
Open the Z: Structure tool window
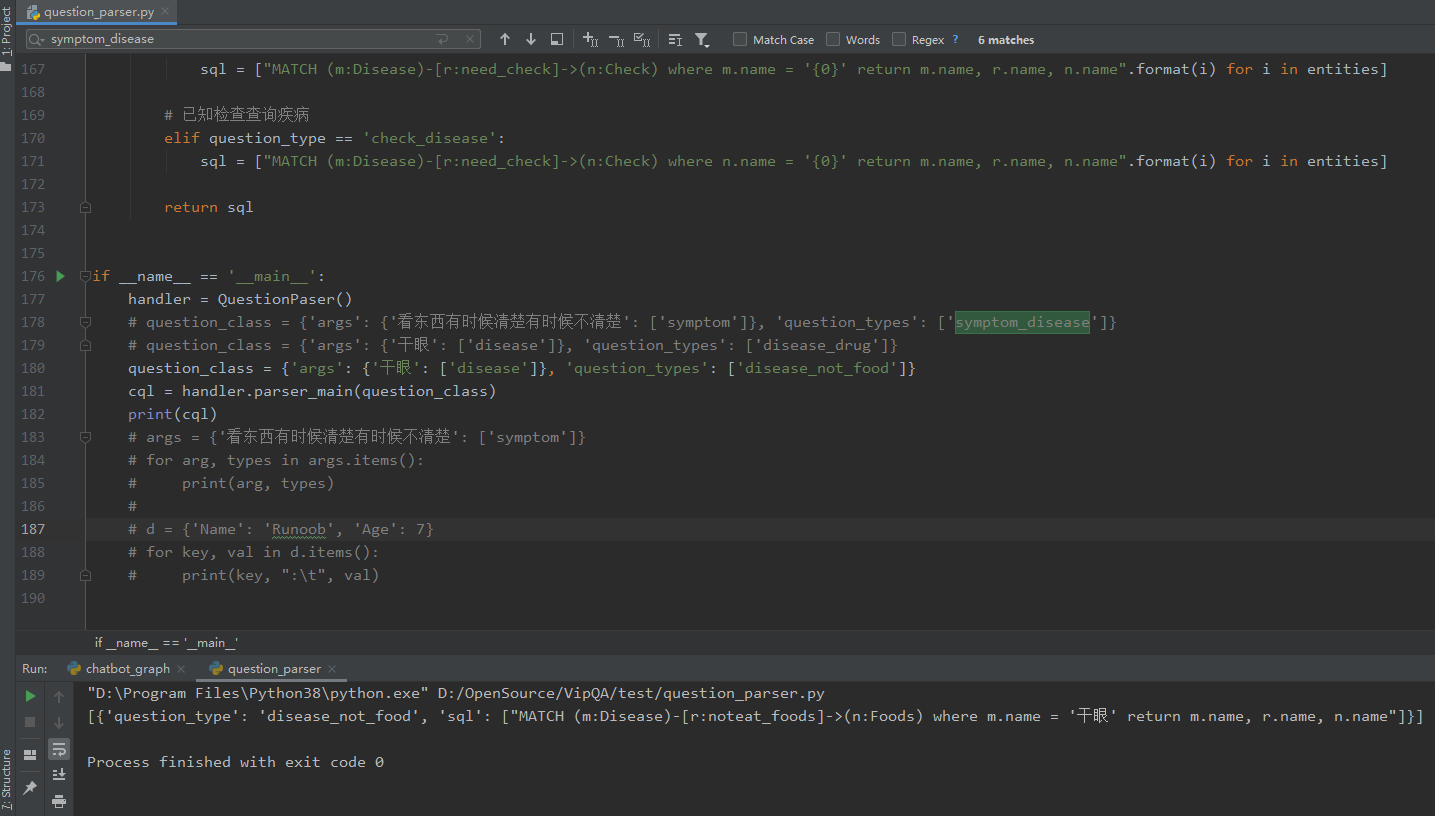6,779
